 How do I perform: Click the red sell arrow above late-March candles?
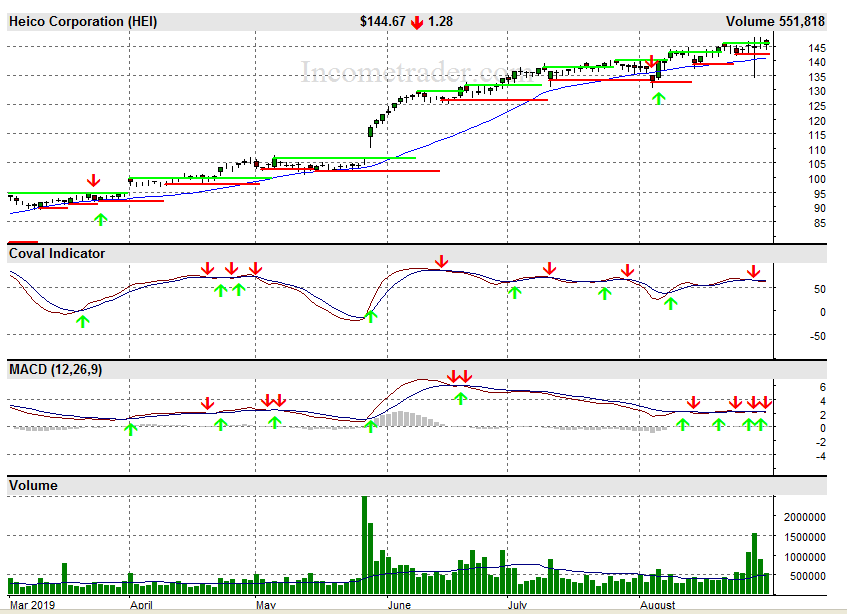(93, 180)
